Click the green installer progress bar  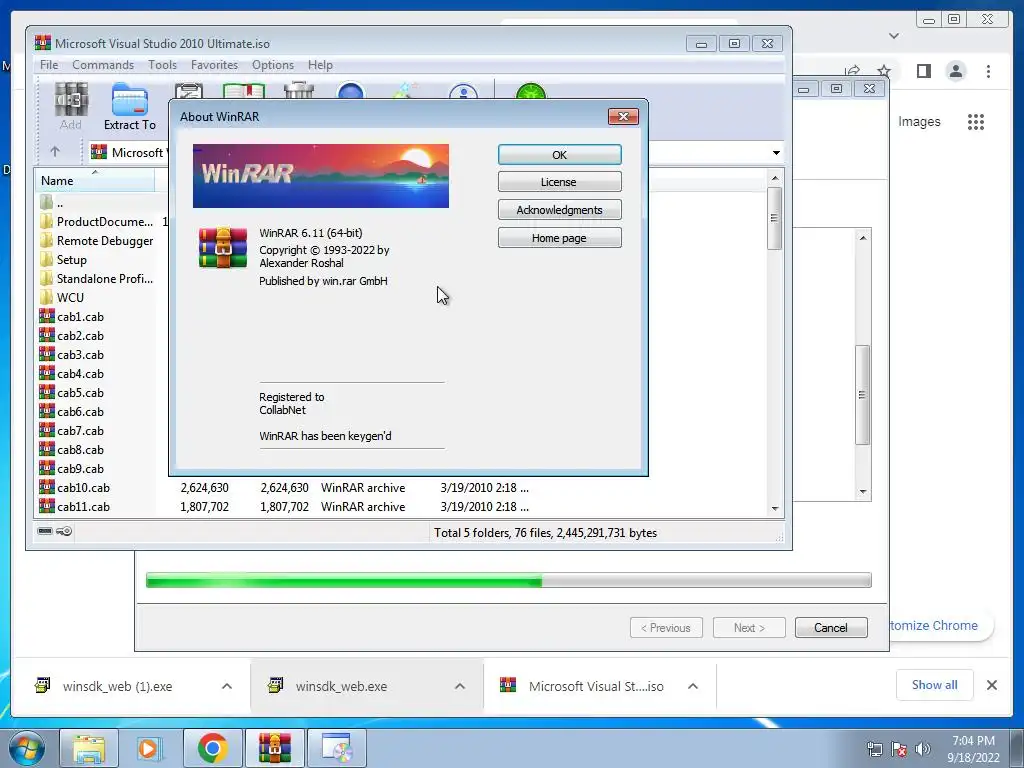coord(509,580)
